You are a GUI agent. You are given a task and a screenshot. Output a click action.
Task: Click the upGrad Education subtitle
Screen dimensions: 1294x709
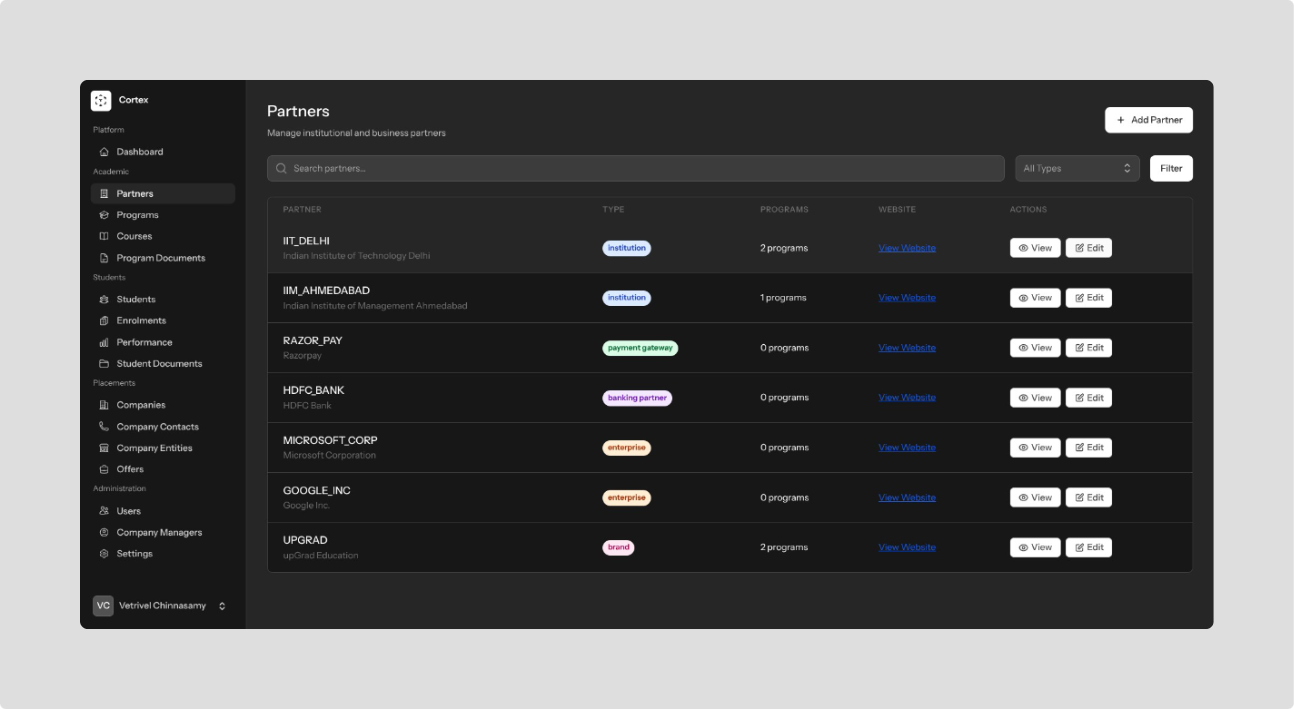pos(321,556)
